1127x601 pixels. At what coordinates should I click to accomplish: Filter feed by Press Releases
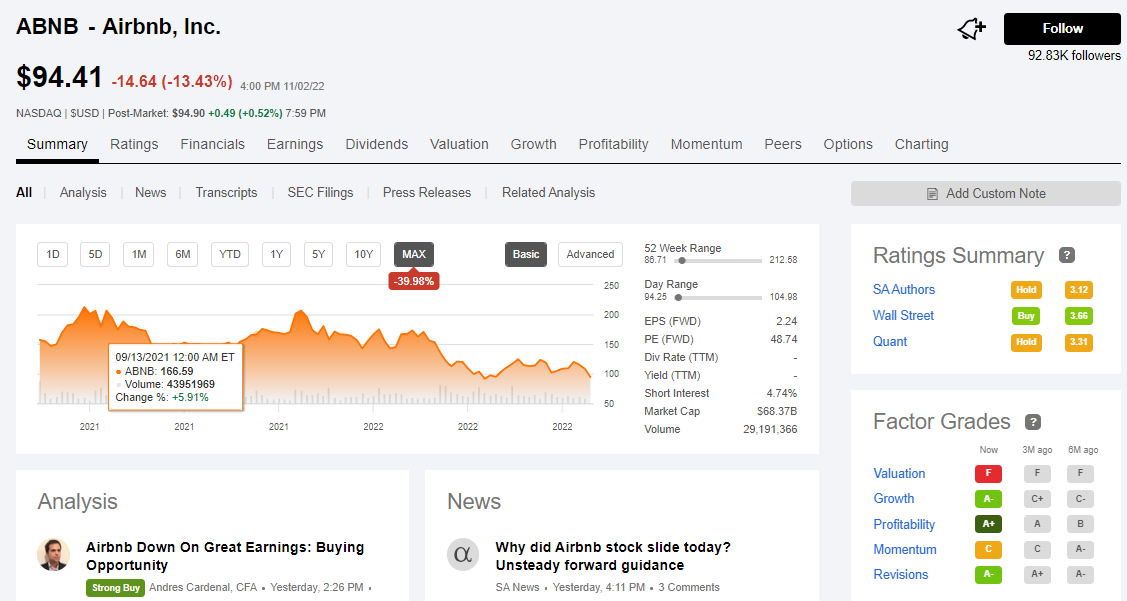[427, 193]
